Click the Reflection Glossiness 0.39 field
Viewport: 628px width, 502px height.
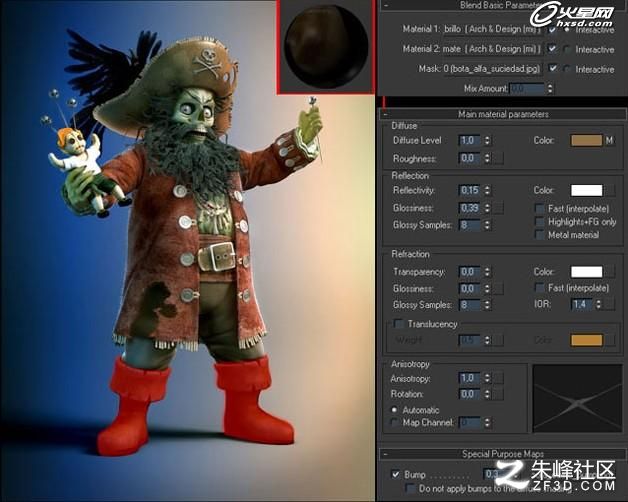point(470,208)
